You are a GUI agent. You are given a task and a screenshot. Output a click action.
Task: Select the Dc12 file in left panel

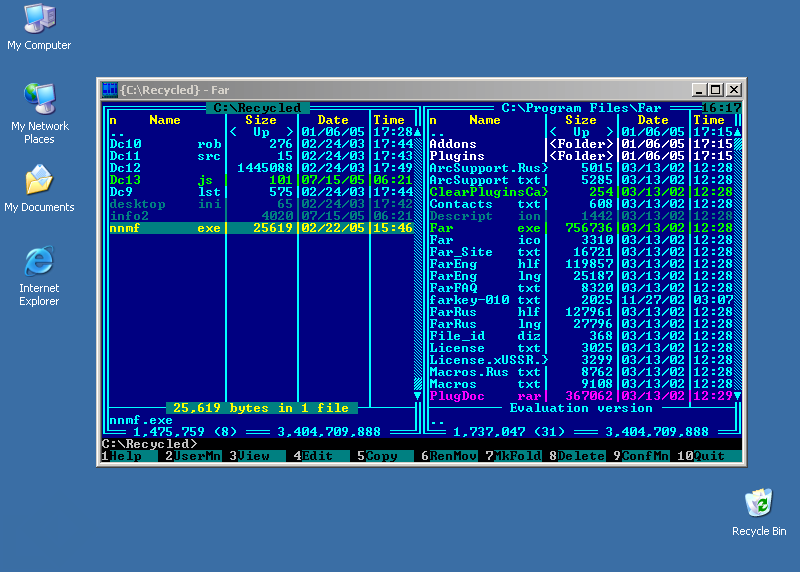pyautogui.click(x=261, y=168)
